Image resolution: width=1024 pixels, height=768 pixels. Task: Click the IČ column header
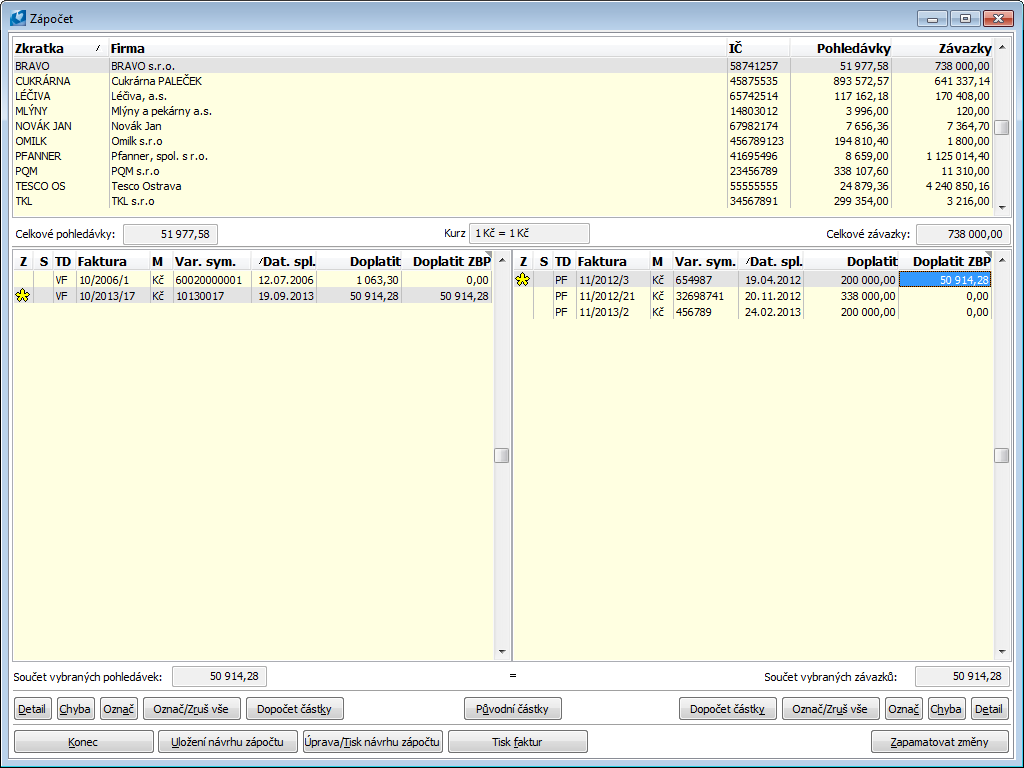(x=758, y=48)
